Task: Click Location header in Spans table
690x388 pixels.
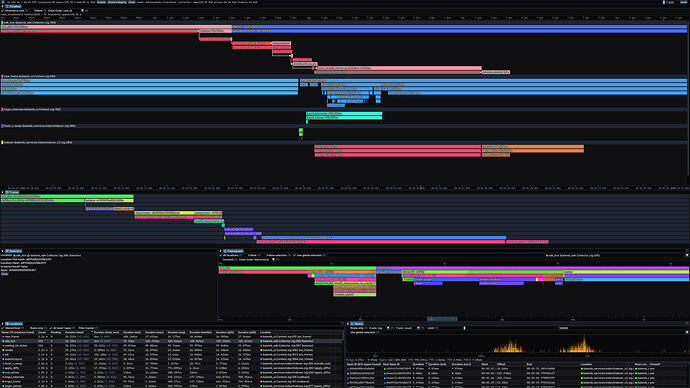Action: [586, 364]
